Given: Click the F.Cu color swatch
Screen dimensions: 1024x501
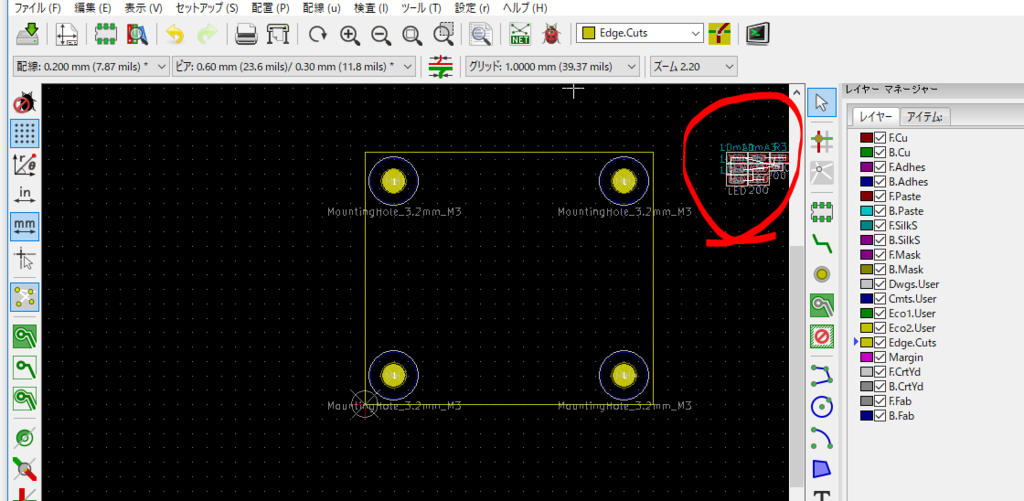Looking at the screenshot, I should (x=867, y=138).
